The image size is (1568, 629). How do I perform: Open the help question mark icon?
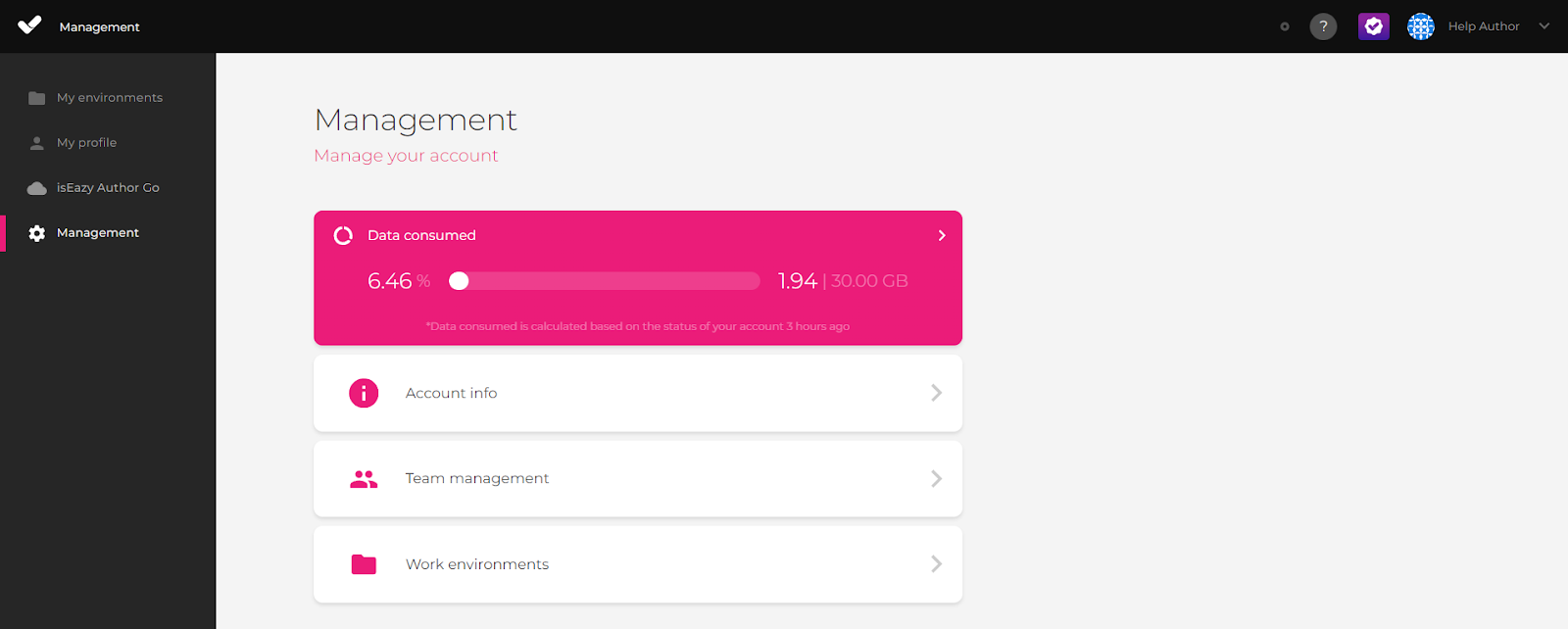(x=1323, y=26)
